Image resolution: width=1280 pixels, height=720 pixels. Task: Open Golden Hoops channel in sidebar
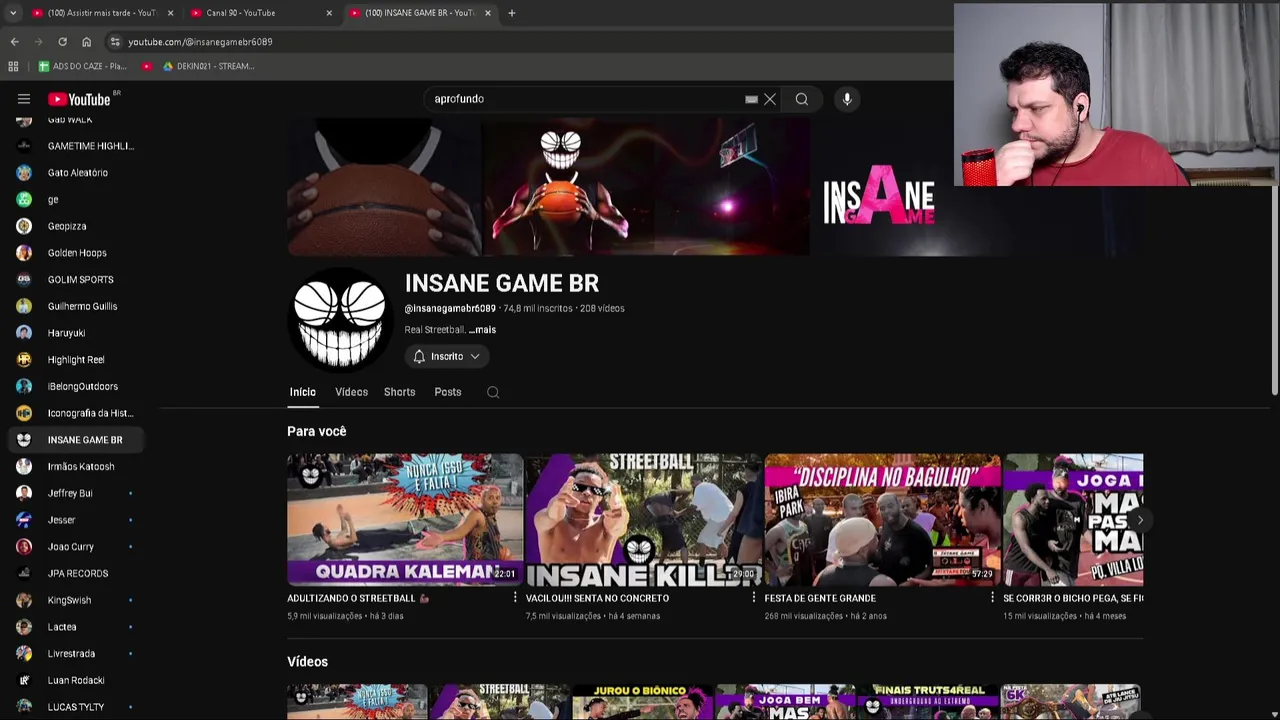77,253
